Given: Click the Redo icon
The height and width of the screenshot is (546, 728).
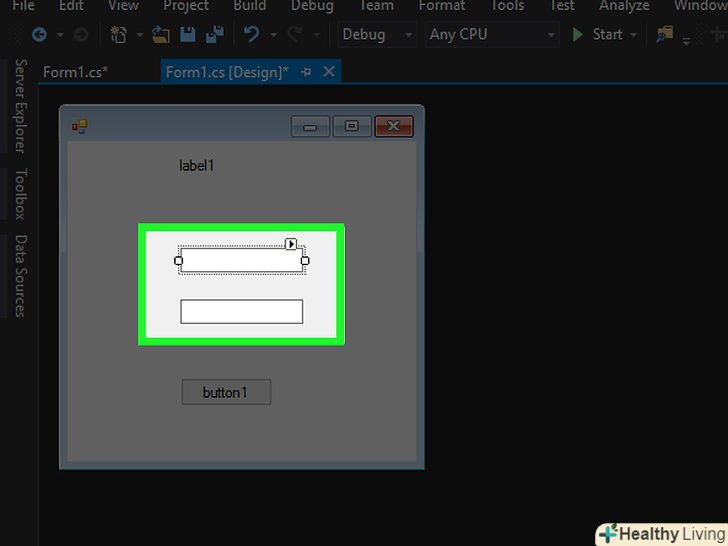Looking at the screenshot, I should pos(294,34).
